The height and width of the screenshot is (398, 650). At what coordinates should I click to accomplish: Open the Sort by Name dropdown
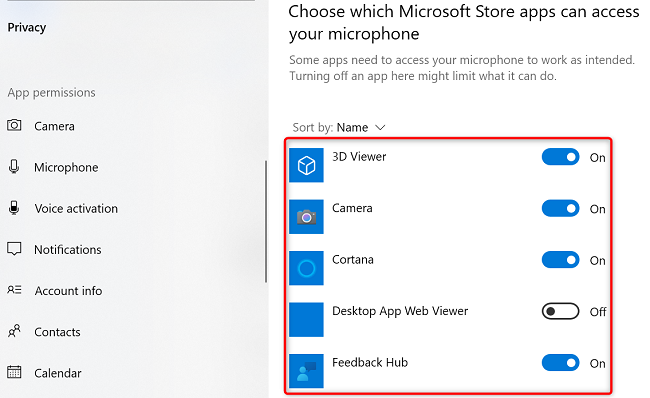point(339,127)
